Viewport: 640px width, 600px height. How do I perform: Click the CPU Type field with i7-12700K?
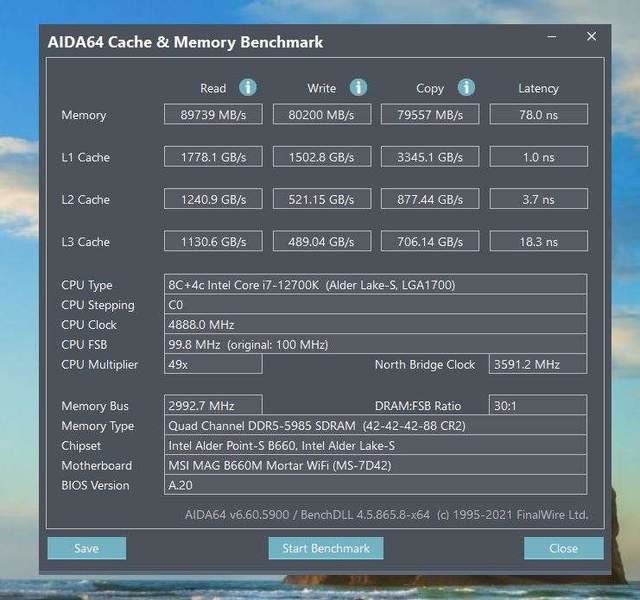coord(375,284)
